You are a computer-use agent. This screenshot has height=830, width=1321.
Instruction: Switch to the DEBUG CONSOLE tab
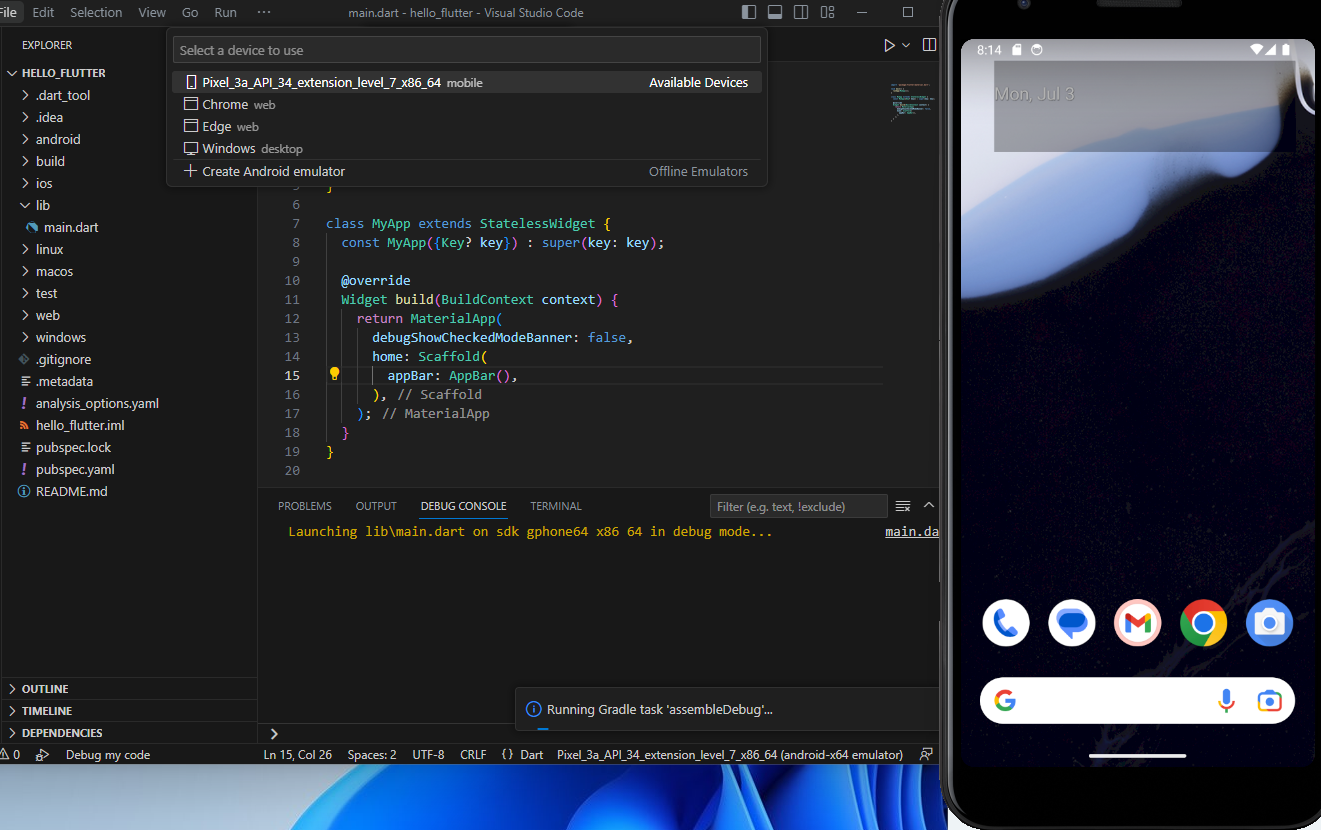pos(464,506)
